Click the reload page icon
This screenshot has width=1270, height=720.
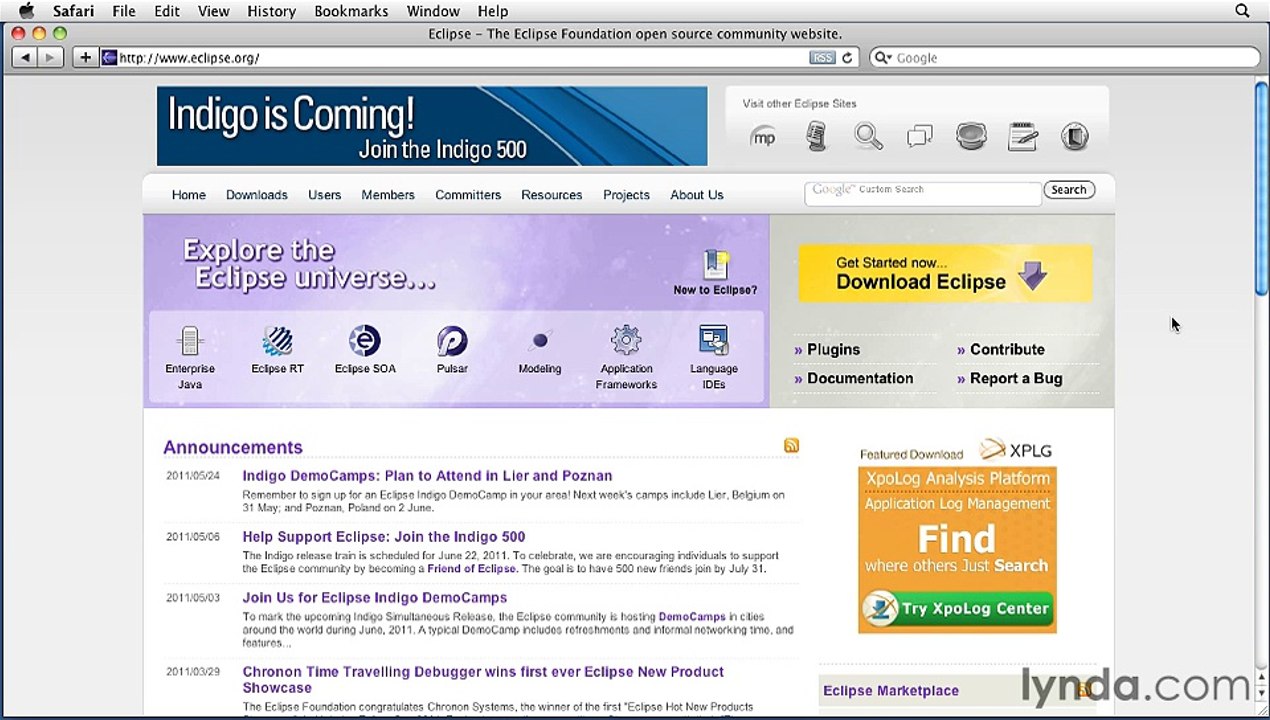[x=847, y=58]
